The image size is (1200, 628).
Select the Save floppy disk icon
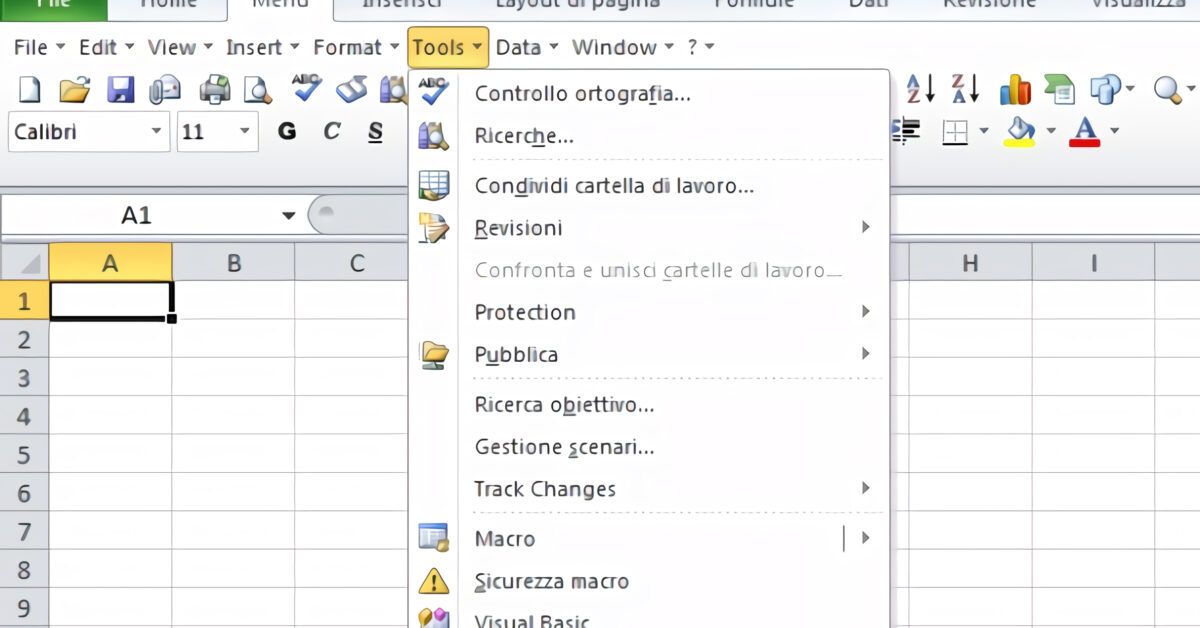click(122, 88)
